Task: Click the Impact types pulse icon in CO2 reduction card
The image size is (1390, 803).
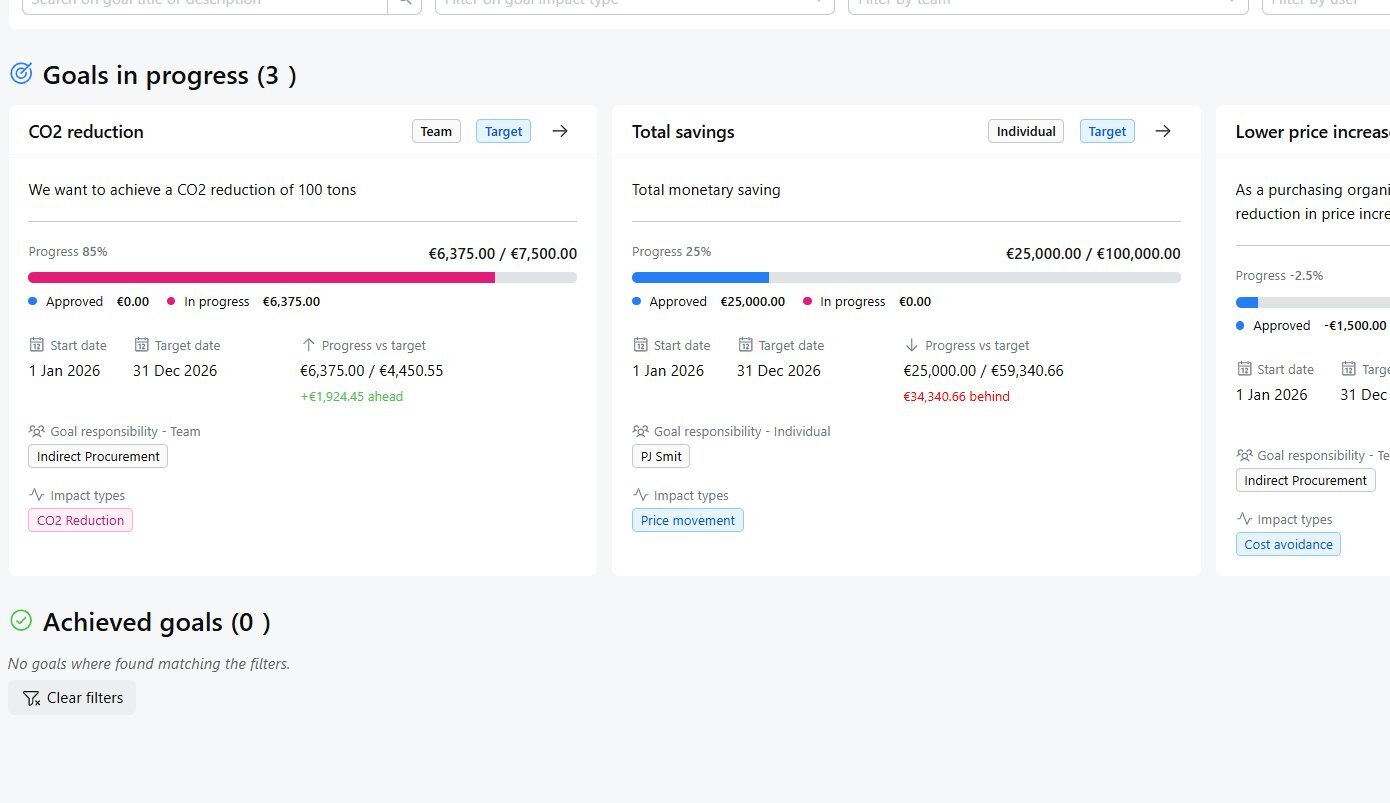Action: coord(37,495)
